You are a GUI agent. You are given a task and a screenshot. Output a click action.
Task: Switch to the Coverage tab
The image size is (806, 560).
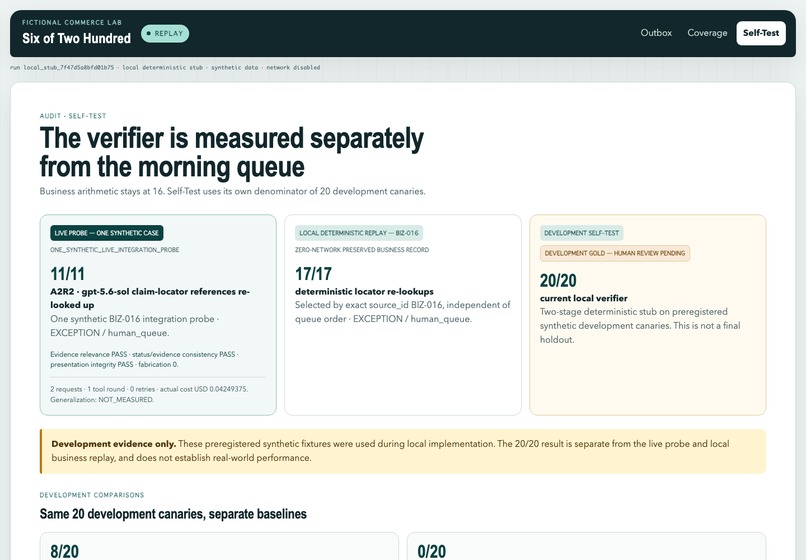click(x=707, y=33)
